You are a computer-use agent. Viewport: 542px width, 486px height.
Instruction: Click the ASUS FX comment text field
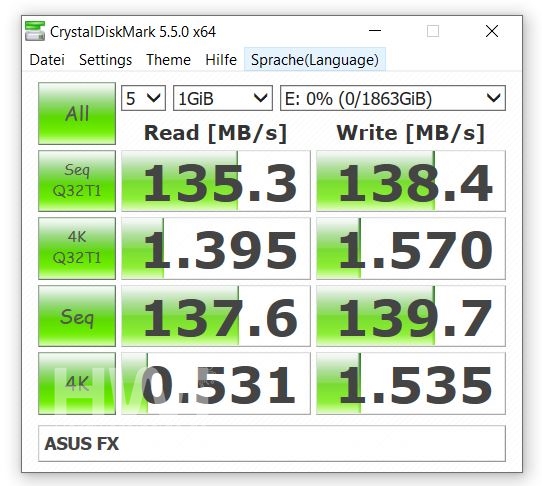[272, 443]
